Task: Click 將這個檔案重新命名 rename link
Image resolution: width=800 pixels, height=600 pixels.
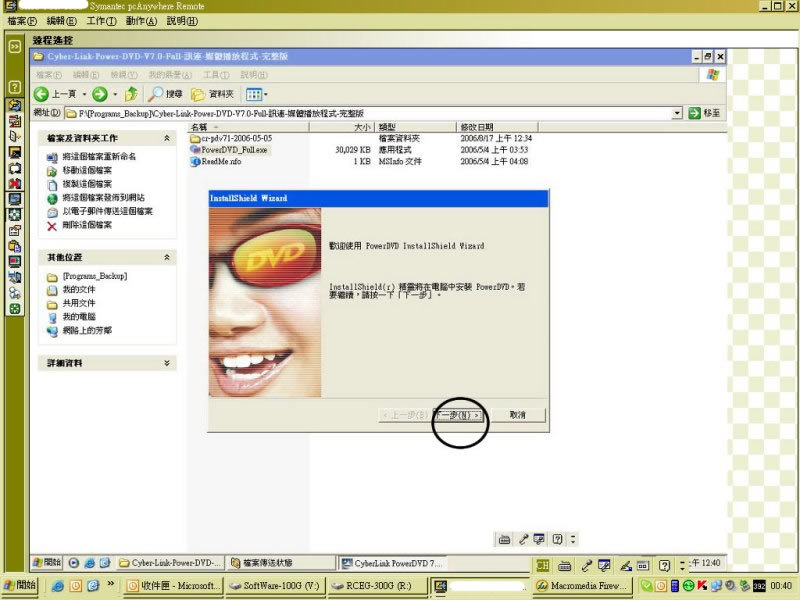Action: [x=99, y=157]
